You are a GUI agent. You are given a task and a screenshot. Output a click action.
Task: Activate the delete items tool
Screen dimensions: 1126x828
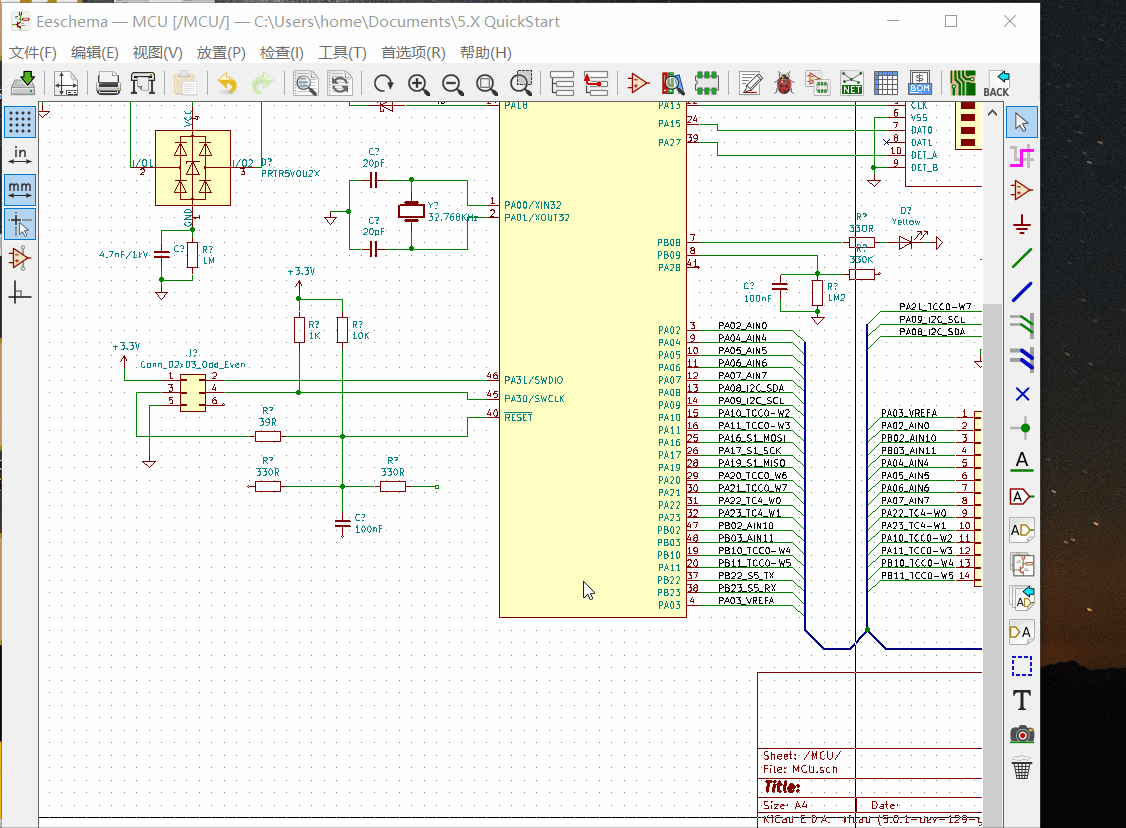click(1022, 768)
